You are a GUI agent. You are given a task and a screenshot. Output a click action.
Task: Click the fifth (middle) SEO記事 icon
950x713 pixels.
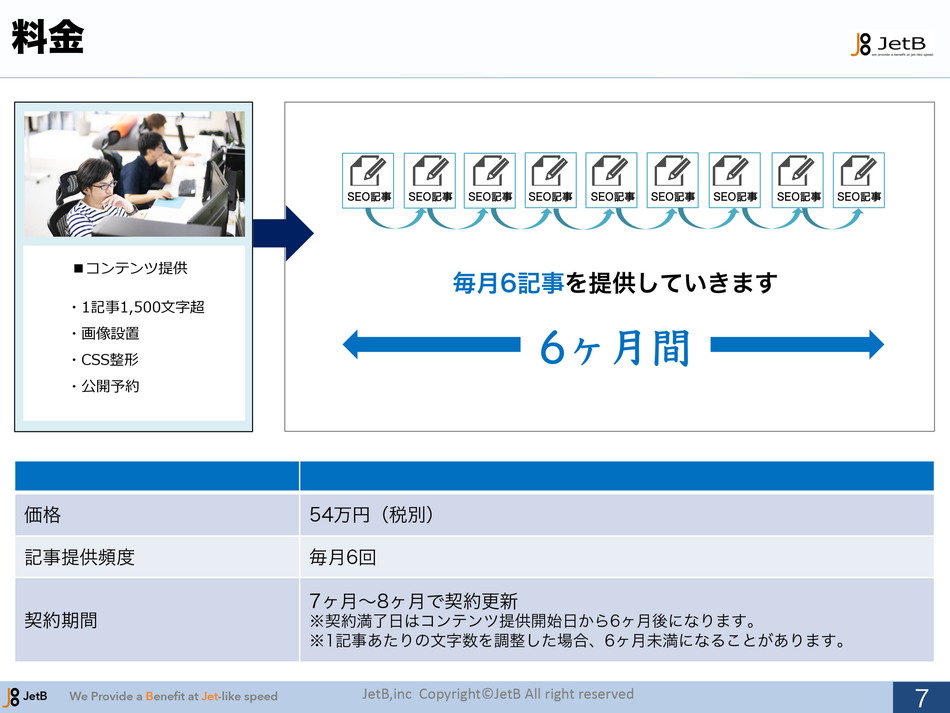pyautogui.click(x=612, y=180)
